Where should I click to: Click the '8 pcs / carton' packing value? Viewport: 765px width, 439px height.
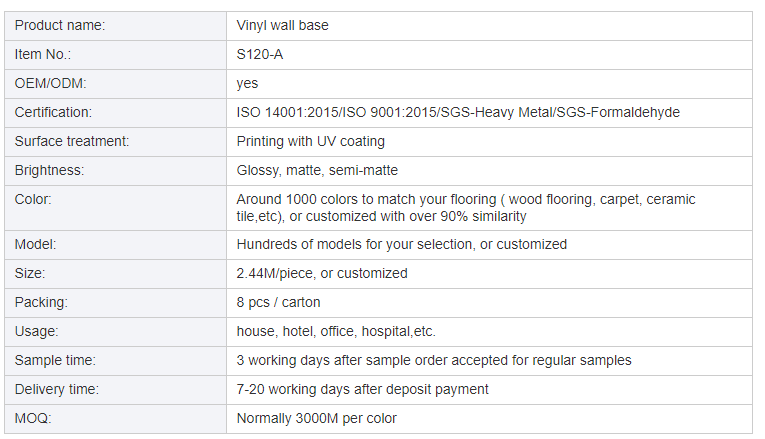pyautogui.click(x=278, y=302)
